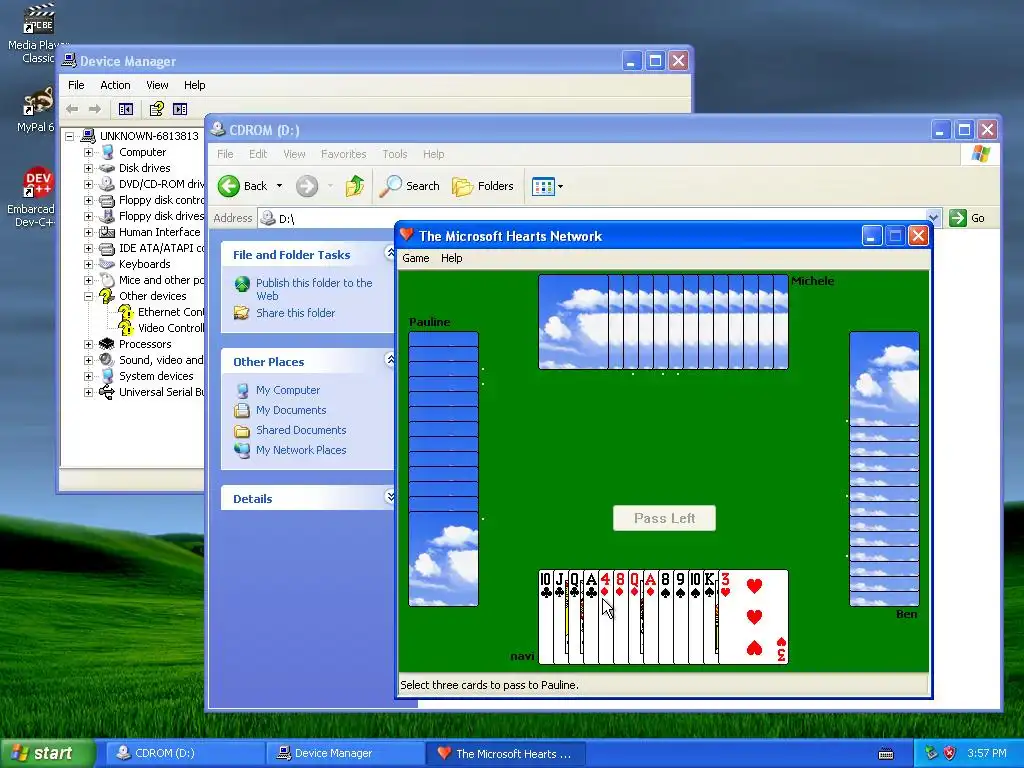1024x768 pixels.
Task: Open My Network Places link
Action: pos(301,450)
